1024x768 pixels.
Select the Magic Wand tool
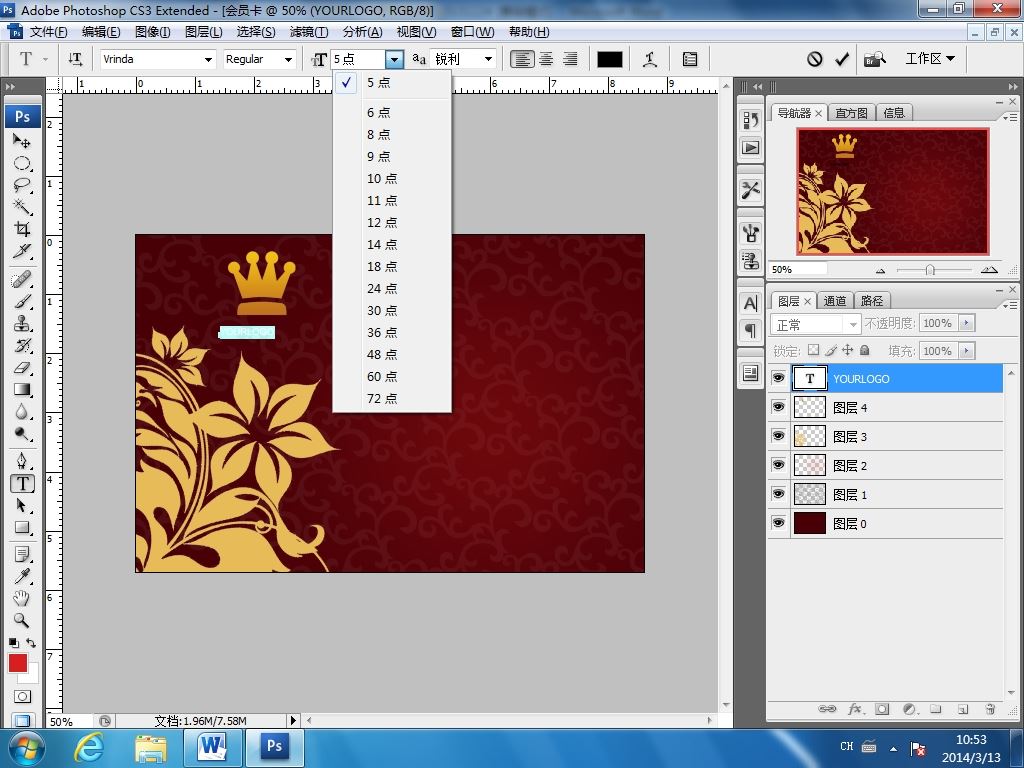[x=22, y=207]
